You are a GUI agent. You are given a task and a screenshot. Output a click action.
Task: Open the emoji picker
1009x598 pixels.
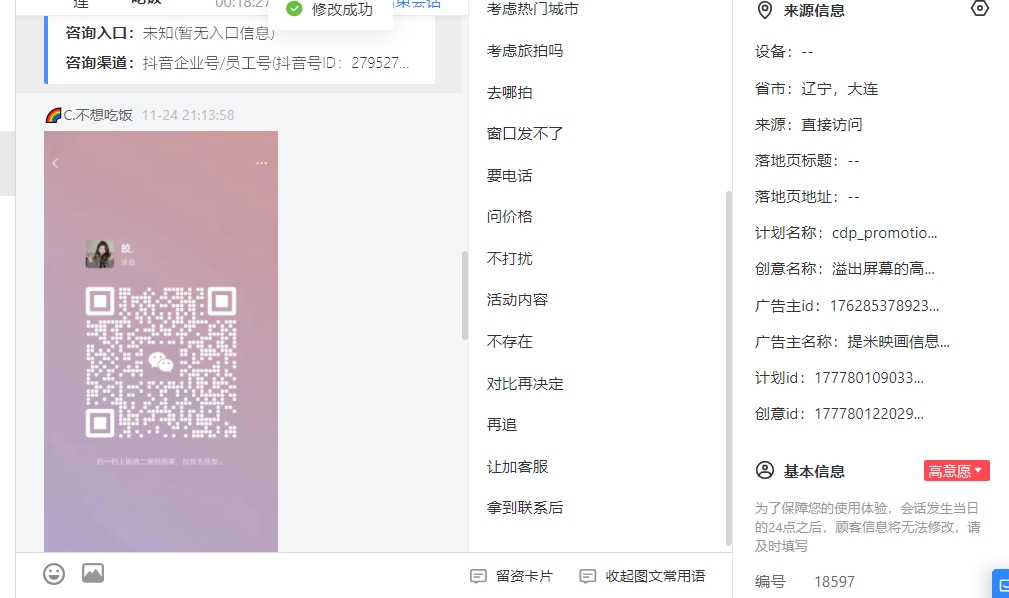point(54,574)
